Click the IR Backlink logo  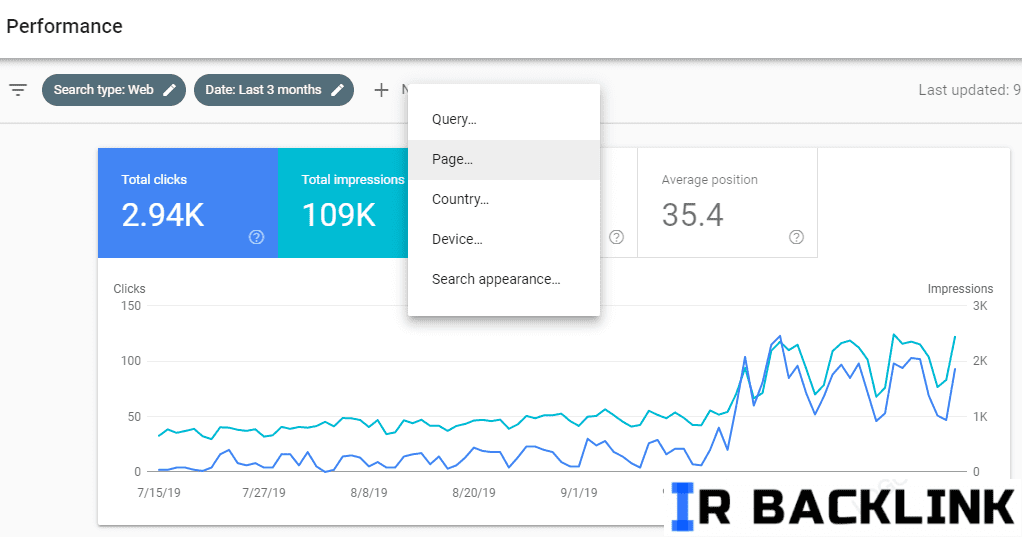tap(843, 506)
